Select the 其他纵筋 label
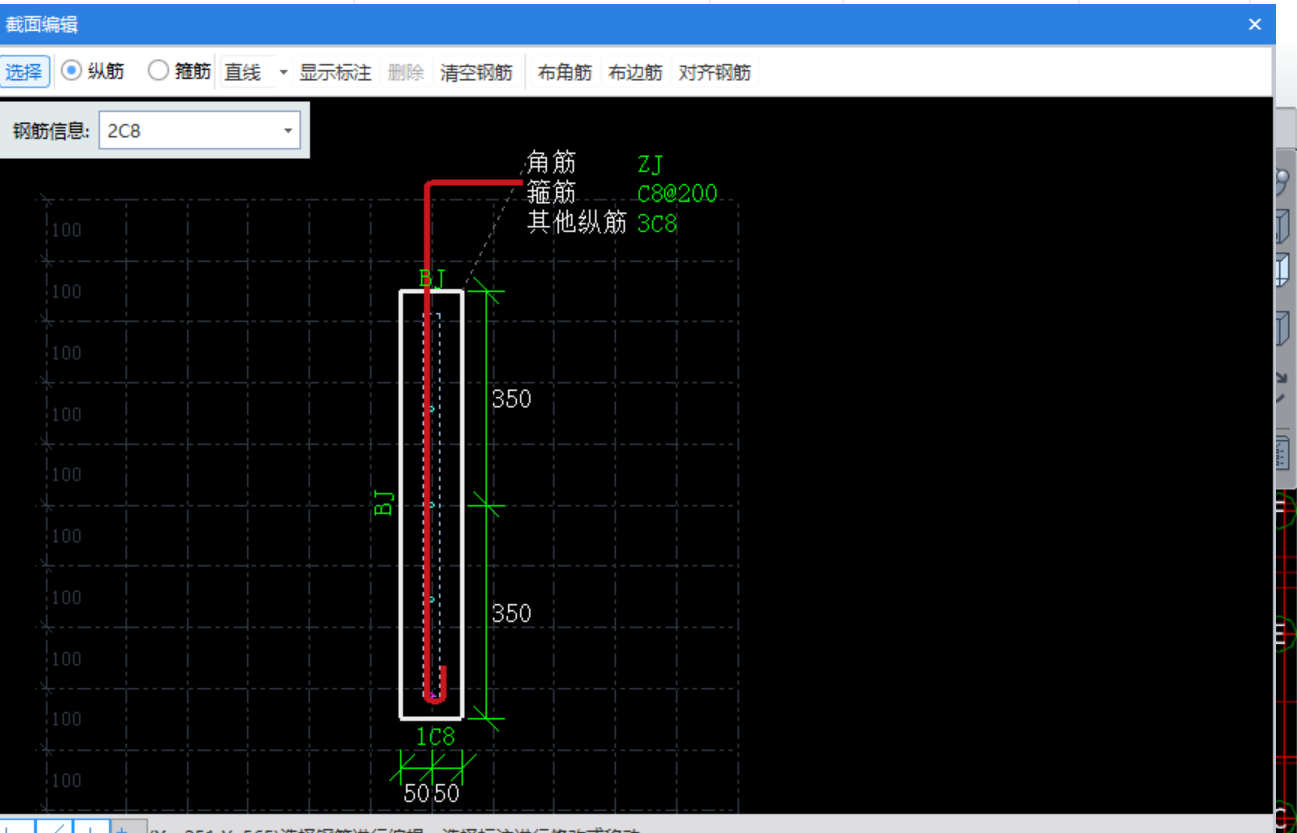 [577, 222]
